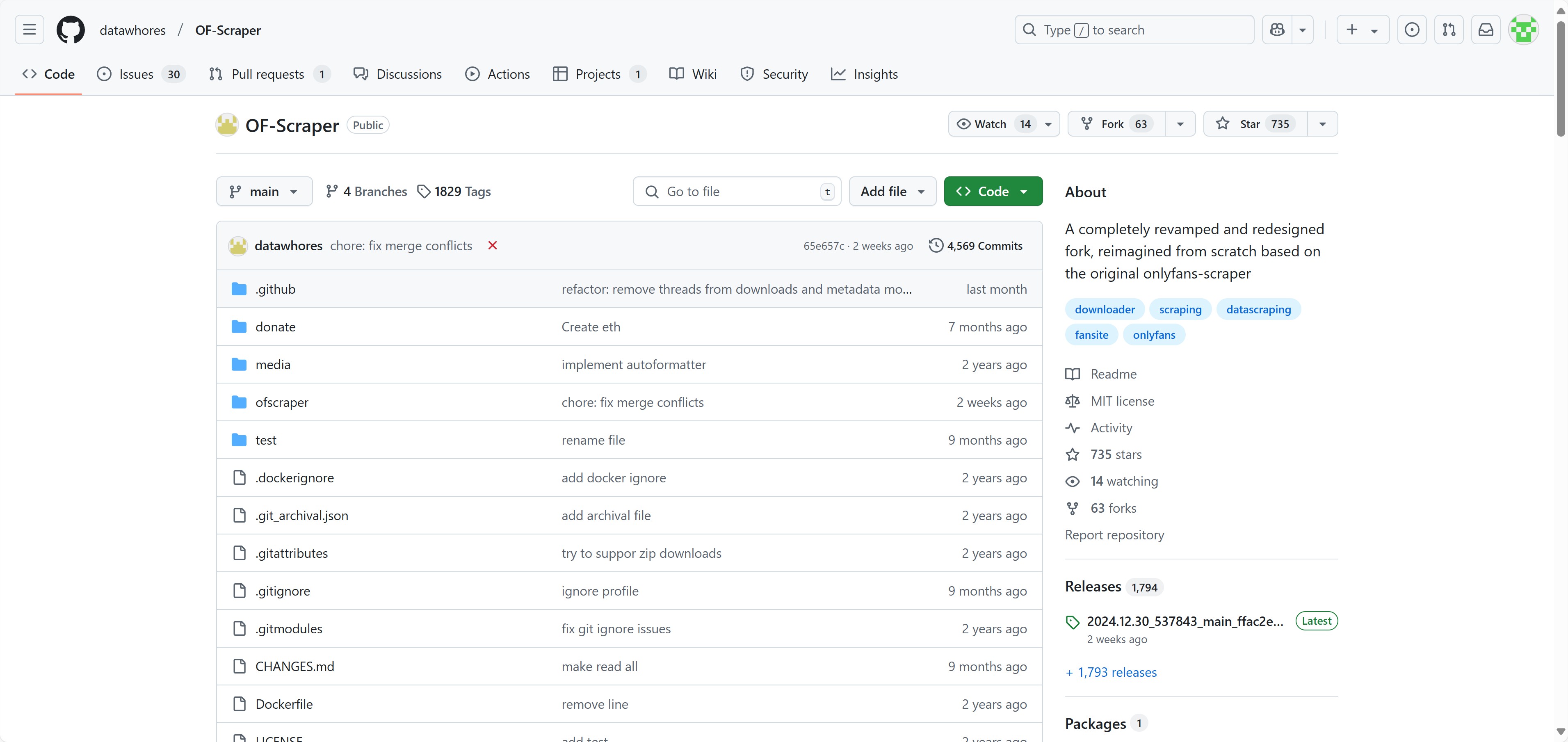The image size is (1568, 742).
Task: Open the hamburger navigation menu
Action: click(29, 30)
